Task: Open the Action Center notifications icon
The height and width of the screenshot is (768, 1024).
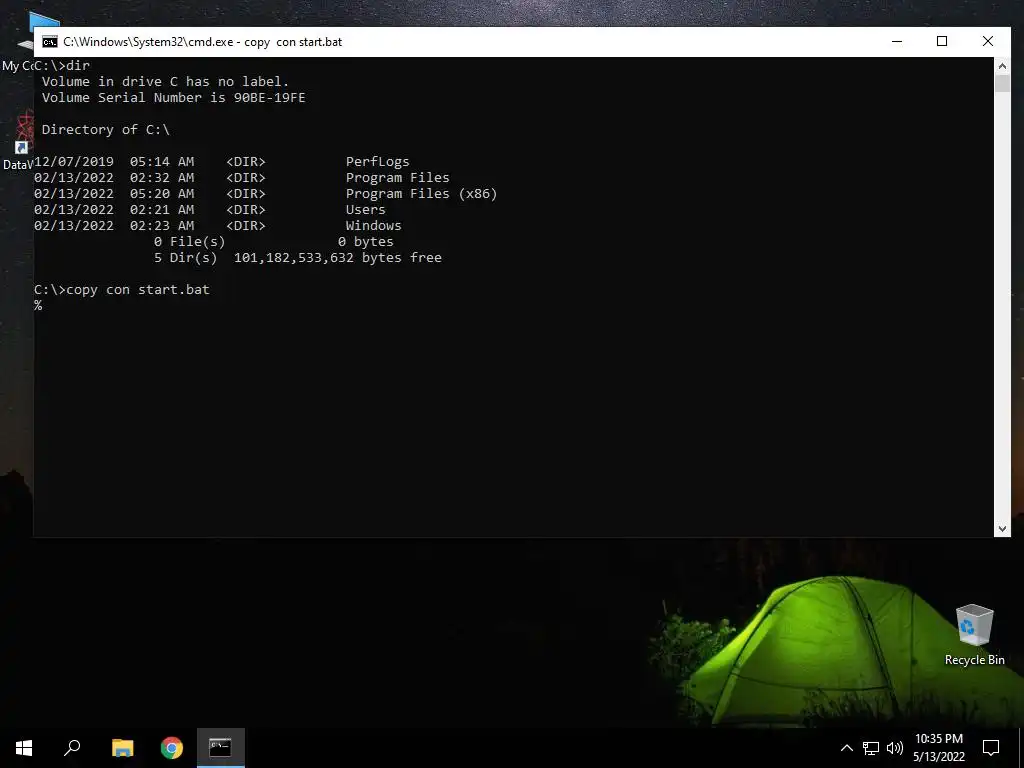Action: pos(991,748)
